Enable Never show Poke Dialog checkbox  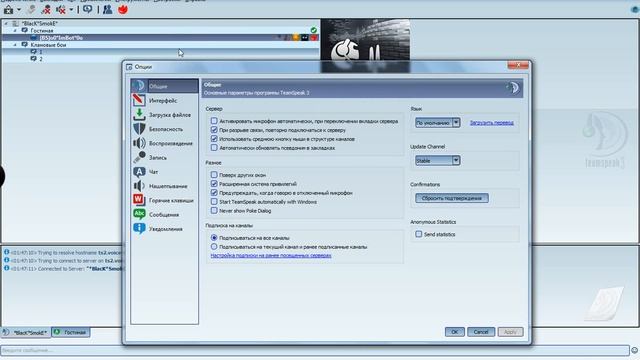point(214,211)
